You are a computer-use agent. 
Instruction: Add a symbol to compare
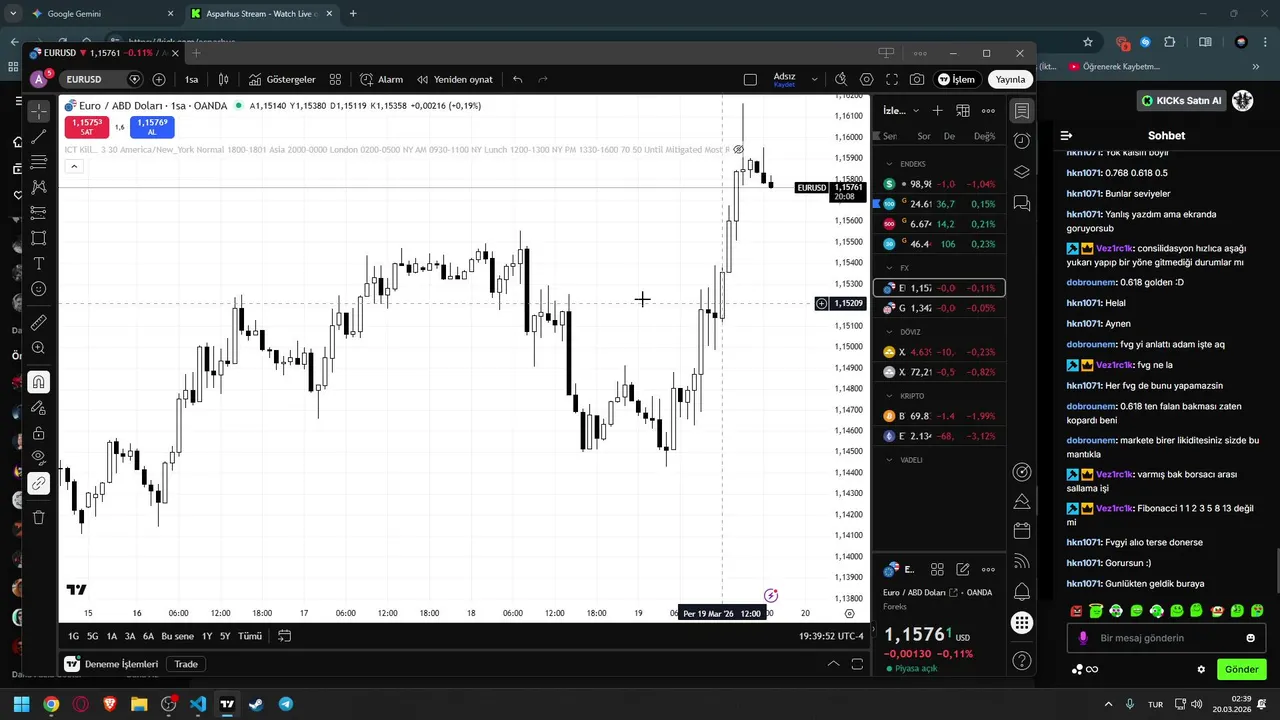pyautogui.click(x=159, y=79)
